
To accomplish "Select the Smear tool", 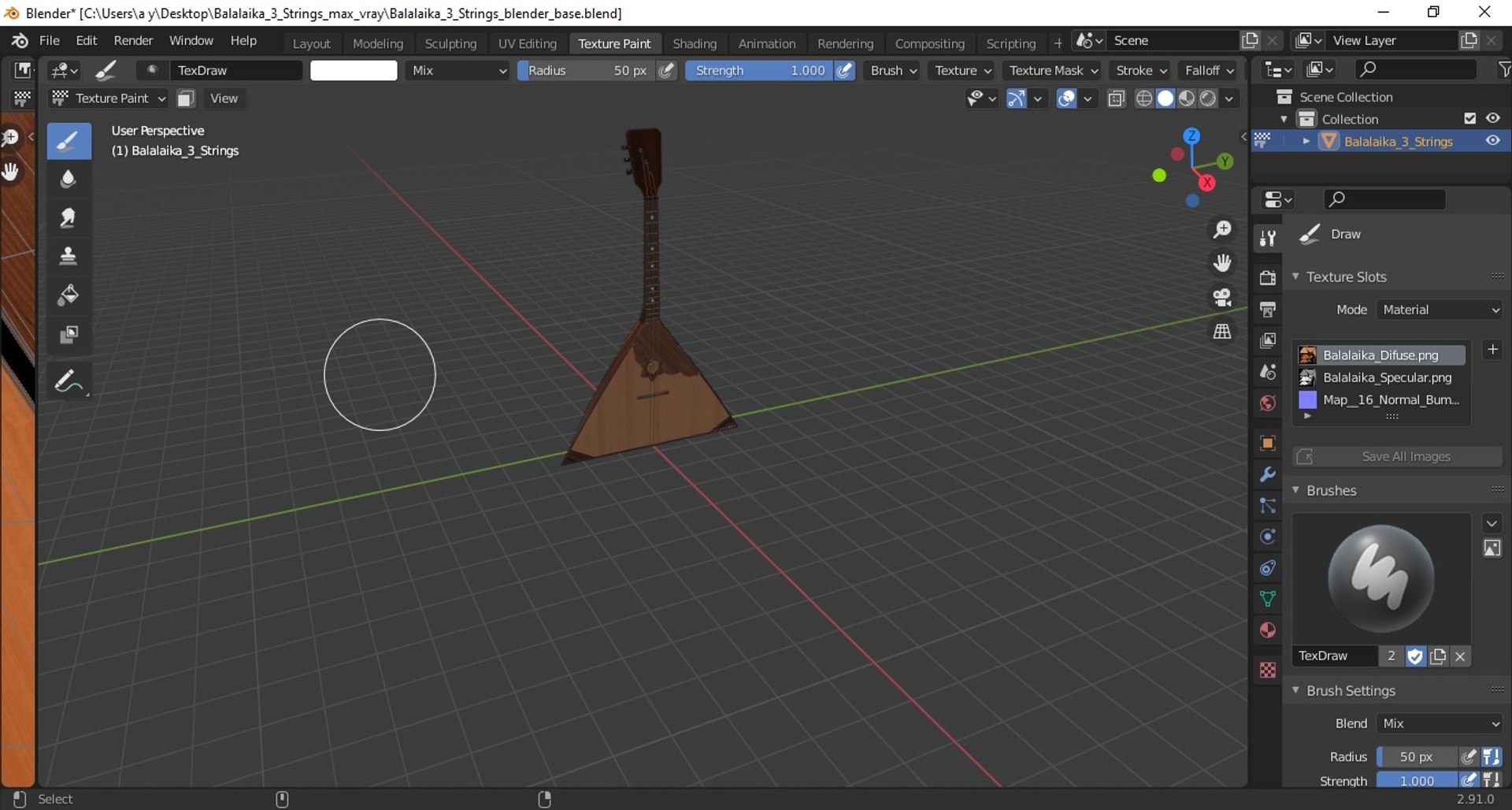I will [69, 218].
